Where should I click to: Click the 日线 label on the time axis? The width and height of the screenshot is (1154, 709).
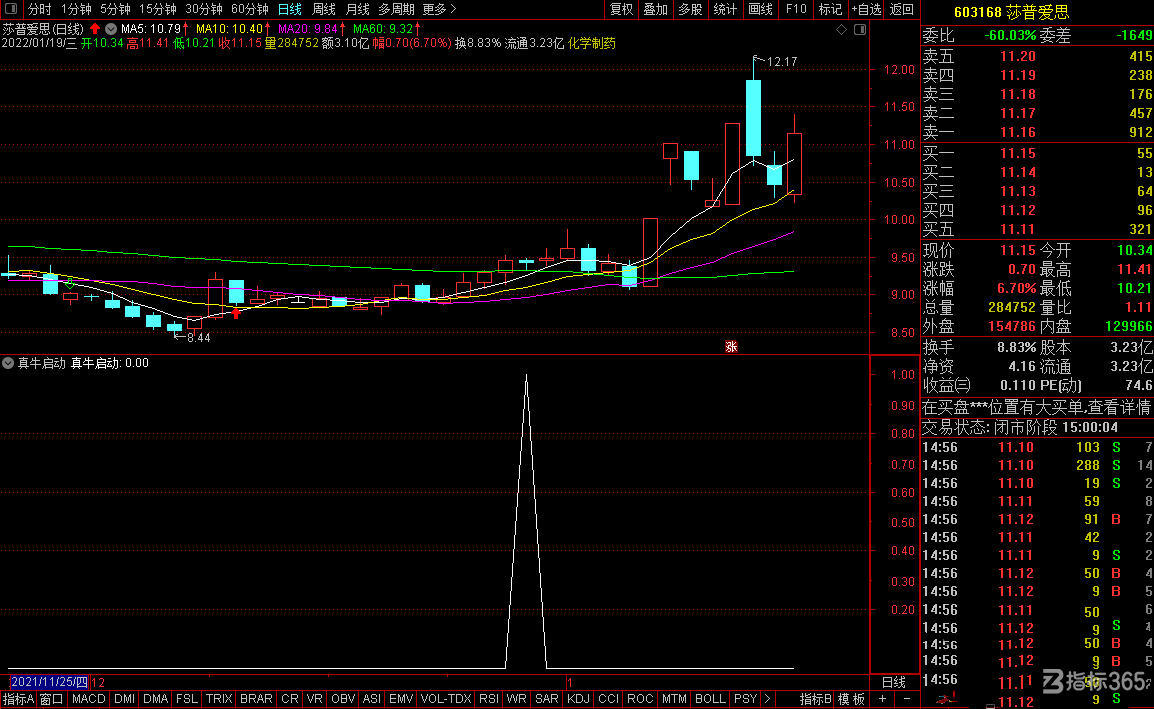tap(893, 682)
